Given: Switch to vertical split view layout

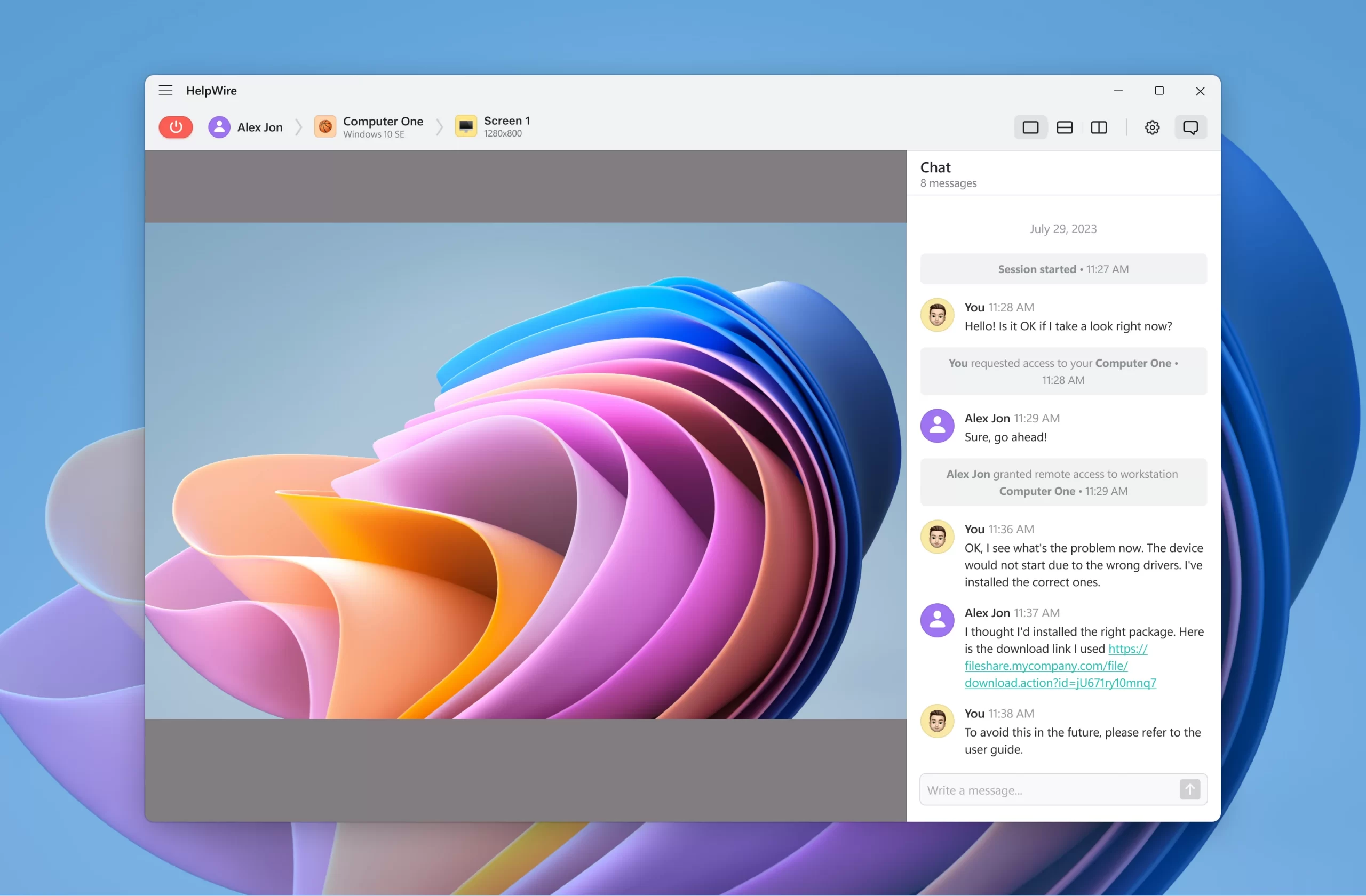Looking at the screenshot, I should [x=1099, y=127].
